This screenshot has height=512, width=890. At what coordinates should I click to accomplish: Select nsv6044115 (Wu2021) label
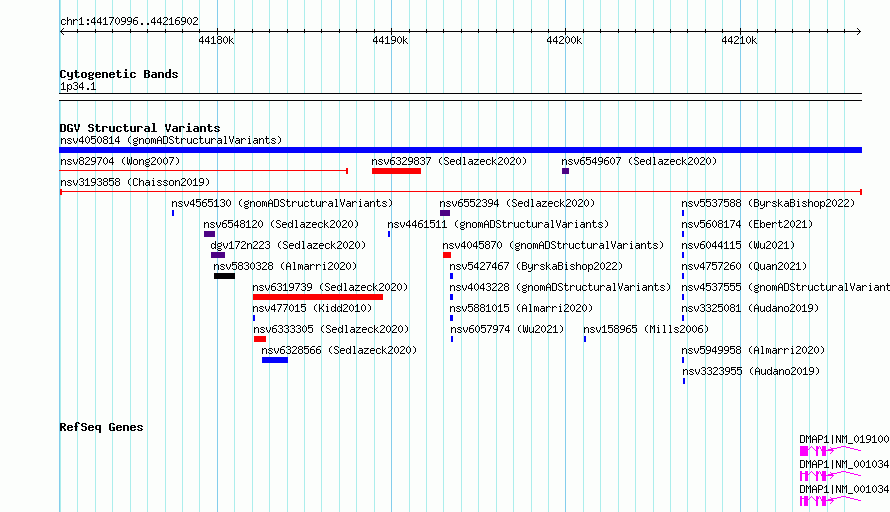pyautogui.click(x=738, y=245)
